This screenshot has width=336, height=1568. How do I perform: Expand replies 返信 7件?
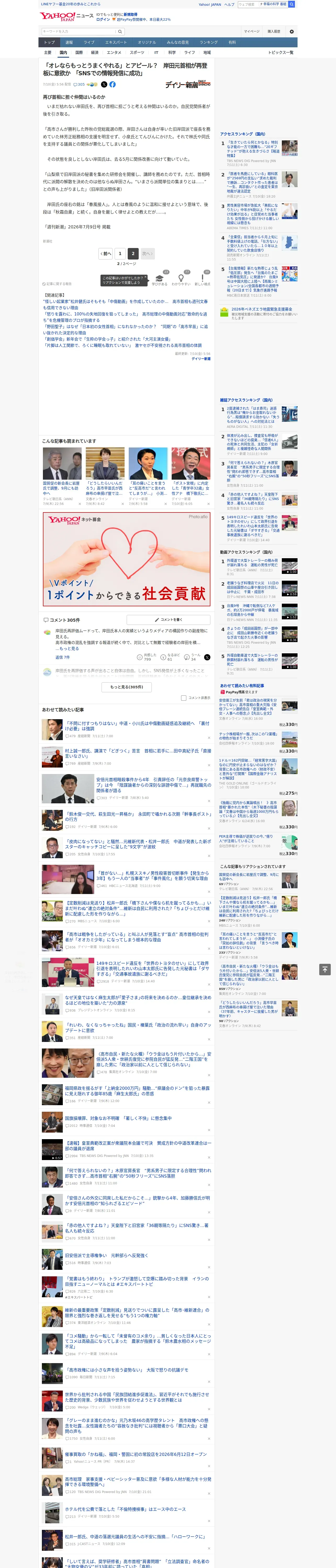63,658
